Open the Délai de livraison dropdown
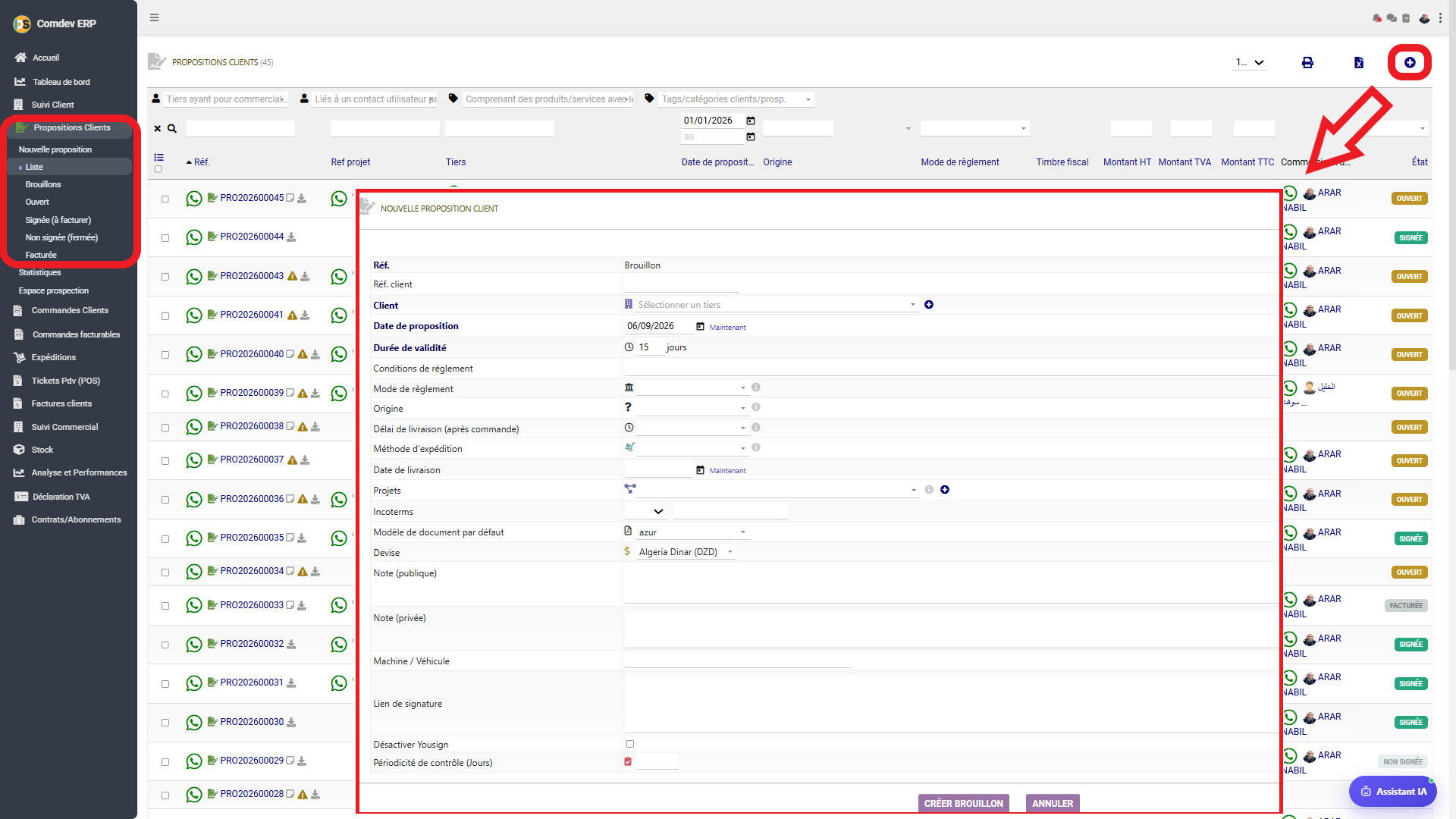Screen dimensions: 1456x819 pos(692,428)
